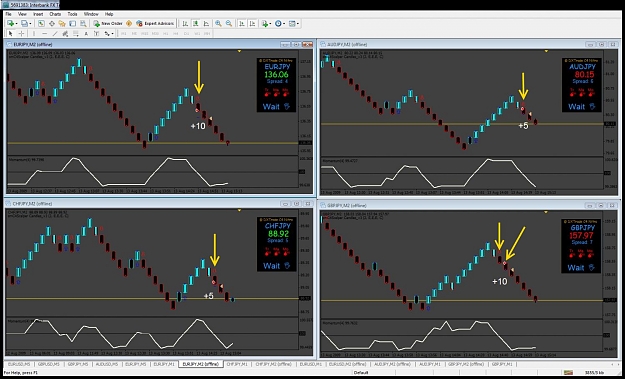Viewport: 625px width, 379px height.
Task: Select the text tool A
Action: [86, 34]
